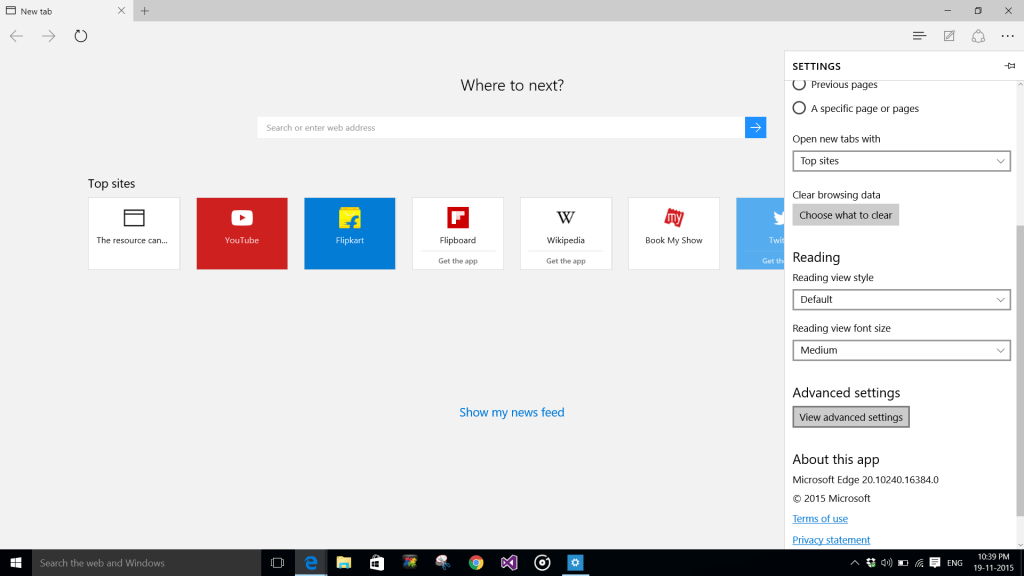
Task: Open the Settings gear app on taskbar
Action: tap(575, 562)
